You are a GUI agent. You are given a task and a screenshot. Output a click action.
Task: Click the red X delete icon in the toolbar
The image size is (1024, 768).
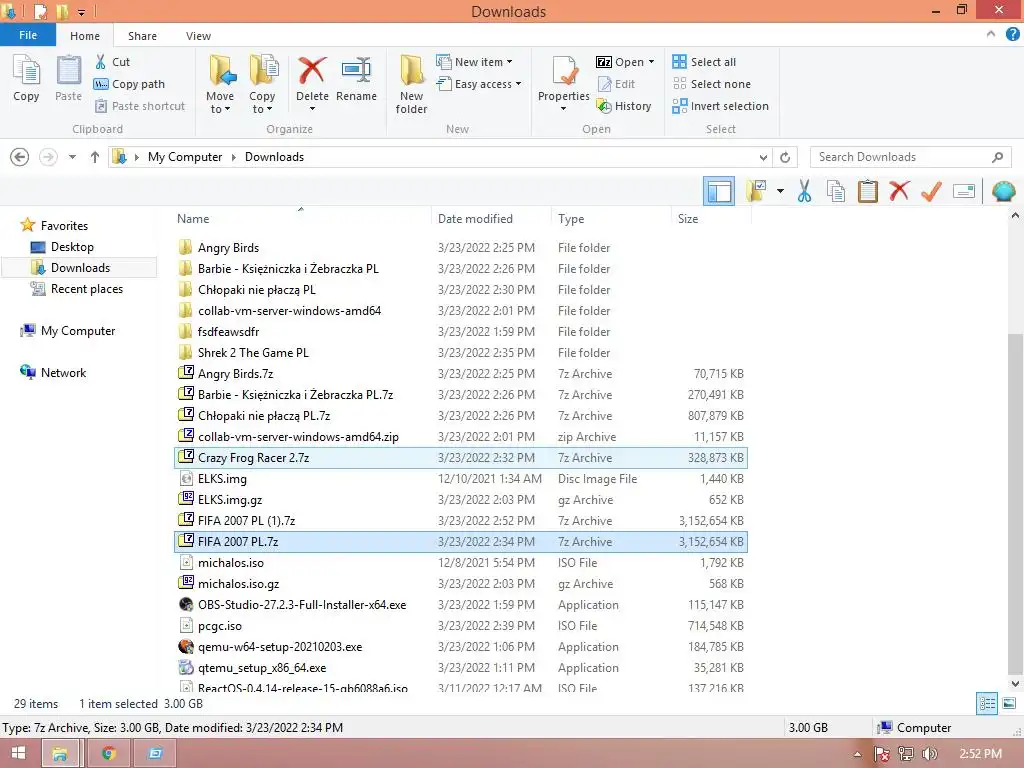(899, 191)
